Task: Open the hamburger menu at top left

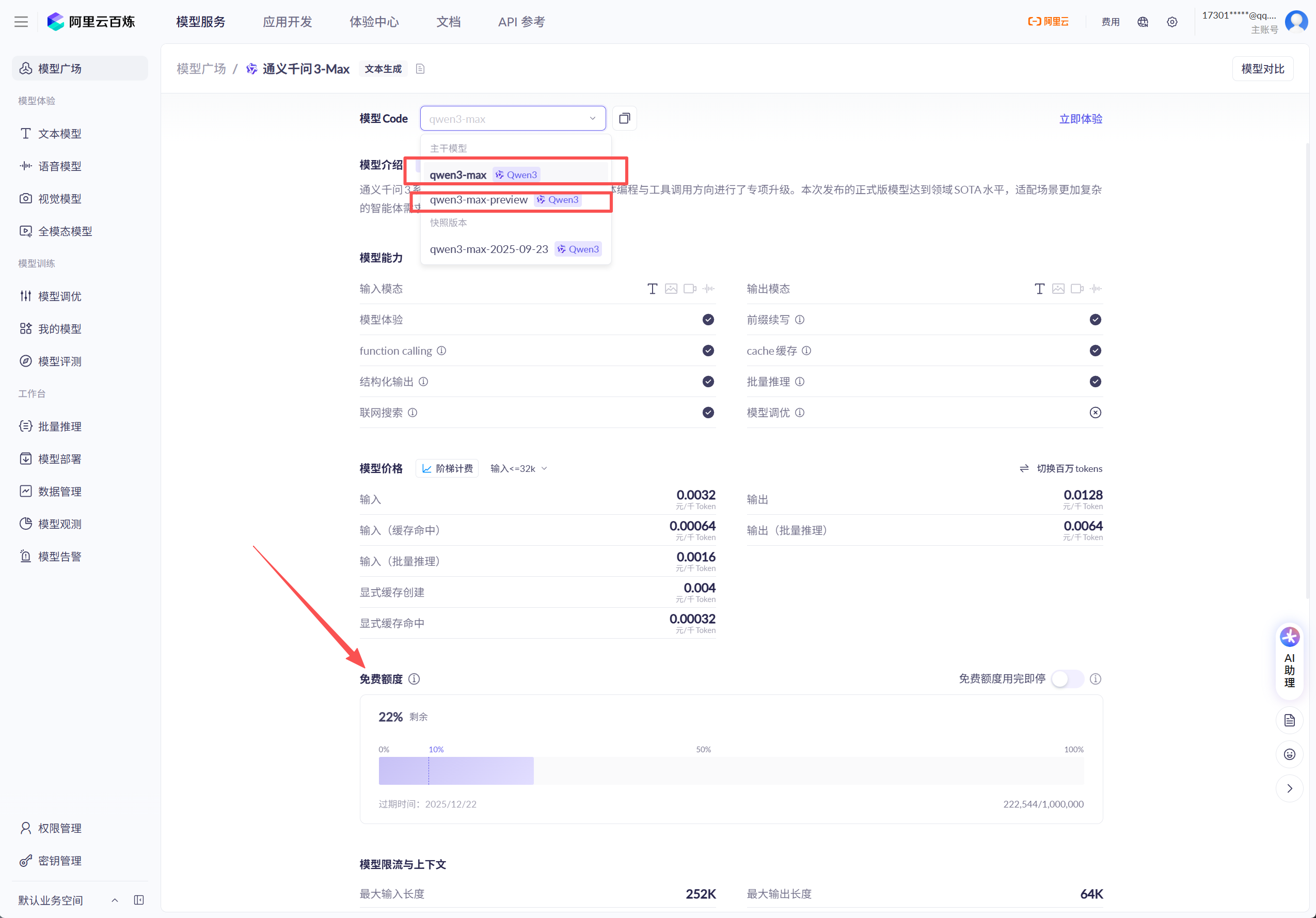Action: pyautogui.click(x=21, y=22)
